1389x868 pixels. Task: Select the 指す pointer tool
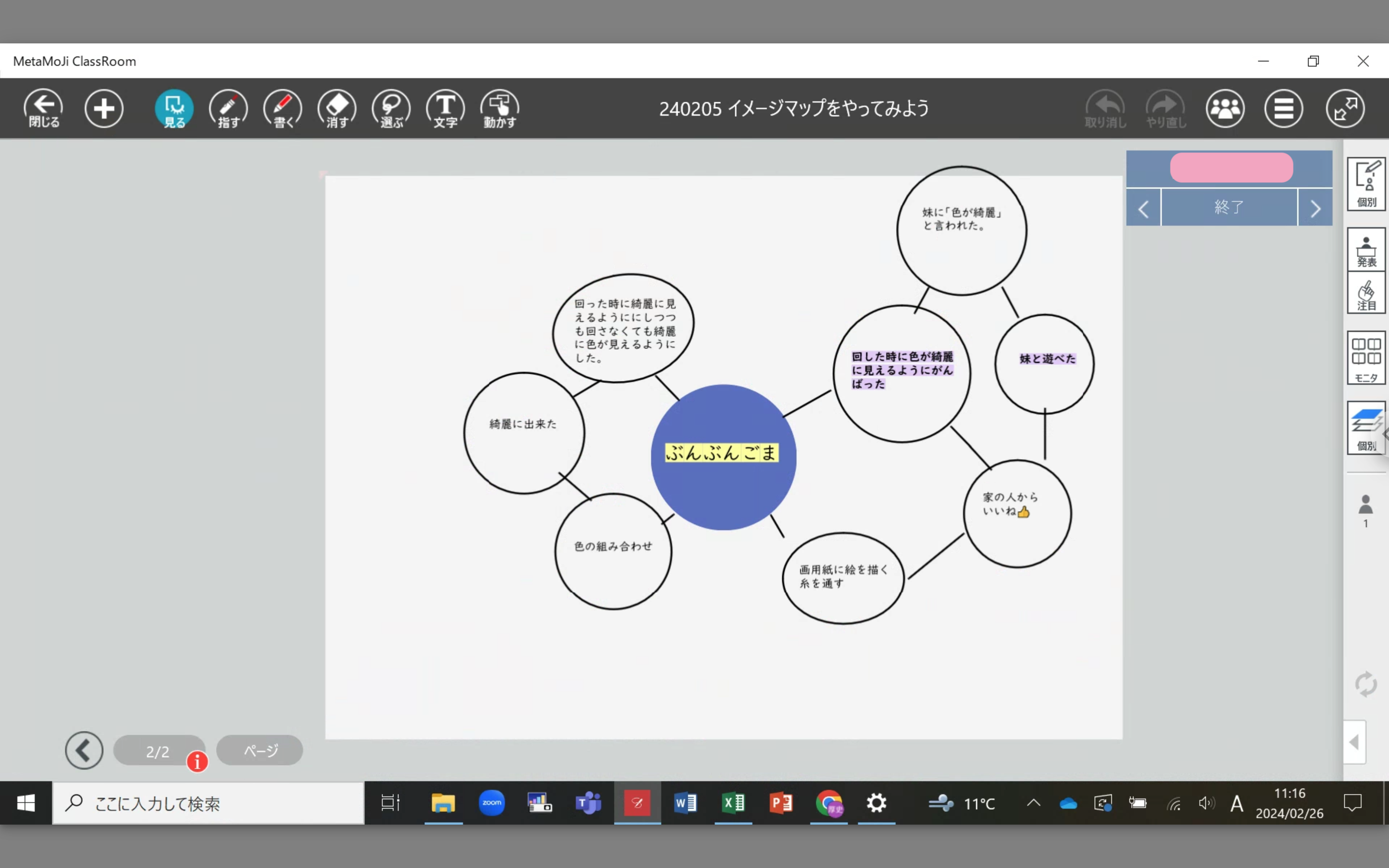click(x=228, y=108)
